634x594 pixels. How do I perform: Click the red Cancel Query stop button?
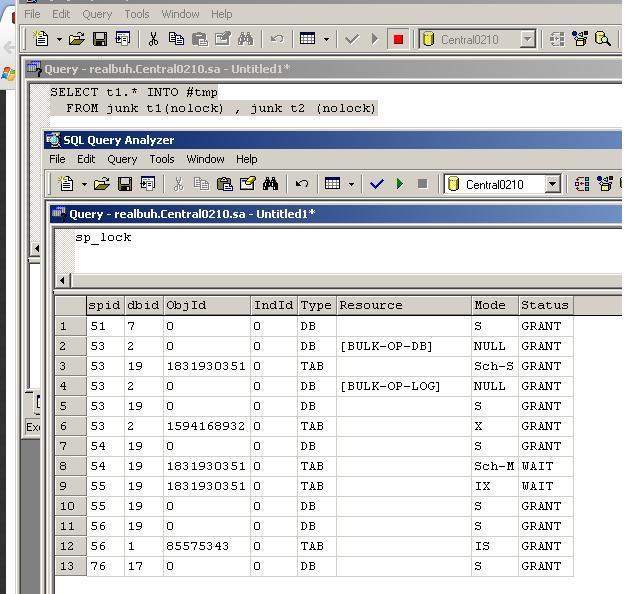pos(398,39)
